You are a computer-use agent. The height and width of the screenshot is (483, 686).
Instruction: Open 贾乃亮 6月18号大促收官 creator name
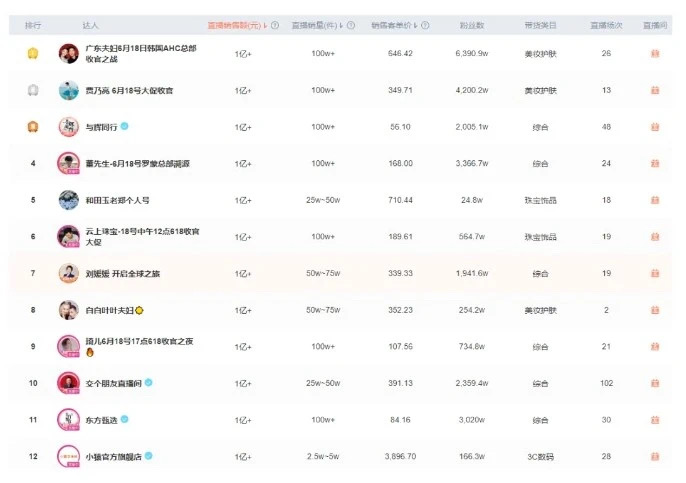(x=129, y=91)
